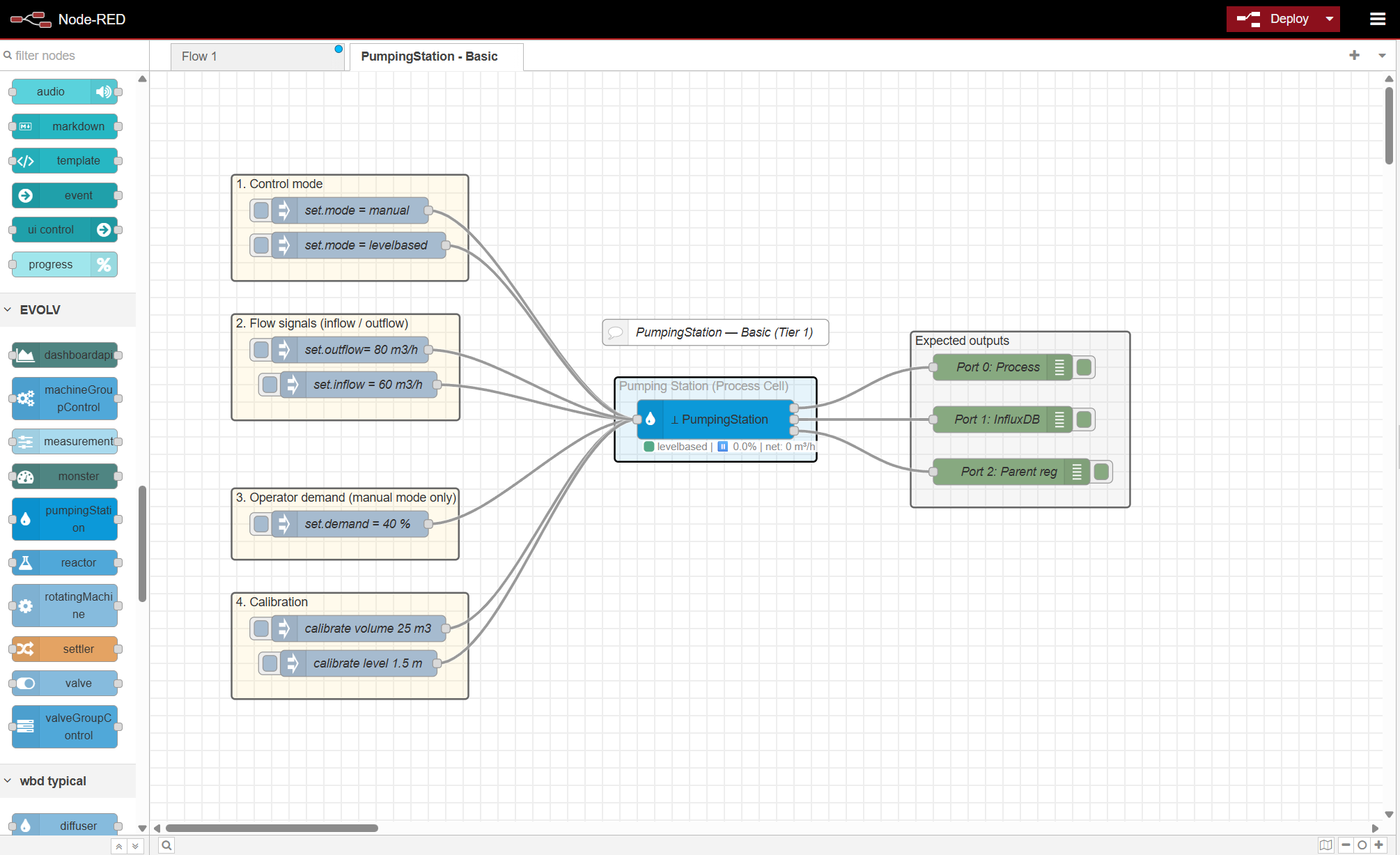Select the Pumping Station (Process Cell) group label
This screenshot has height=855, width=1400.
[703, 386]
